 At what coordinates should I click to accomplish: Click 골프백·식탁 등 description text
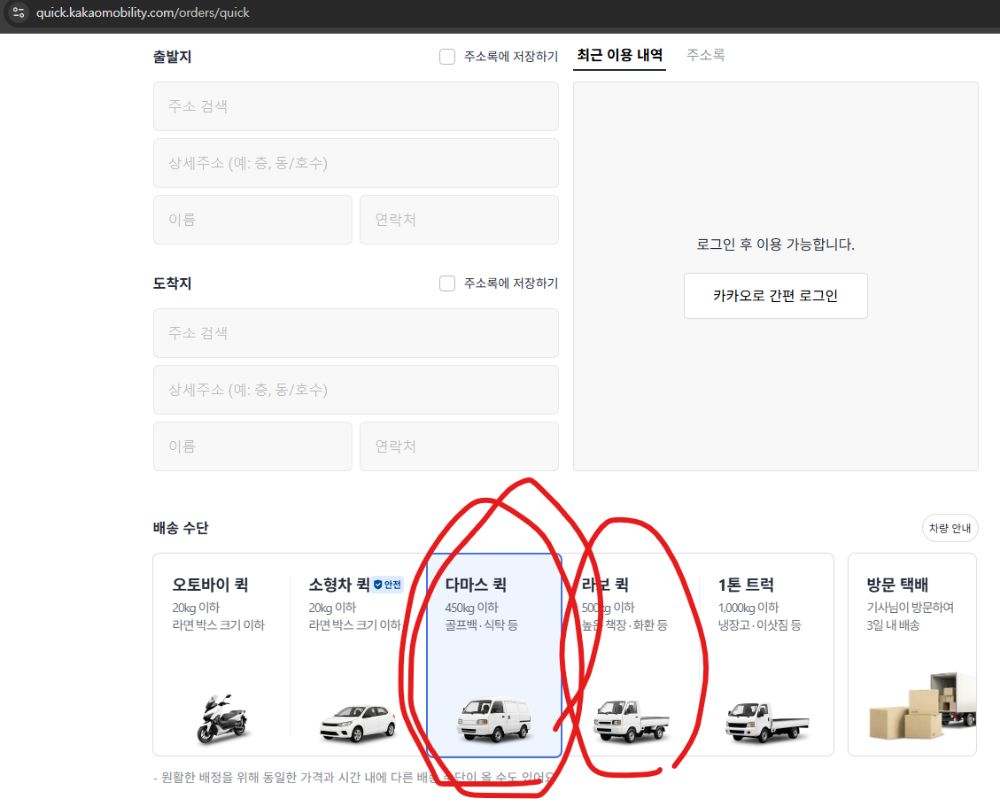tap(482, 625)
